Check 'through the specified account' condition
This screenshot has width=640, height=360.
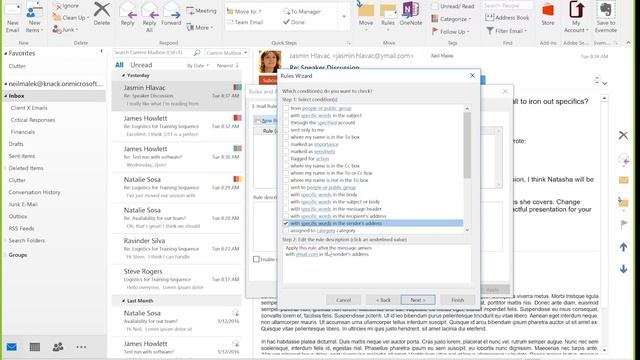286,122
